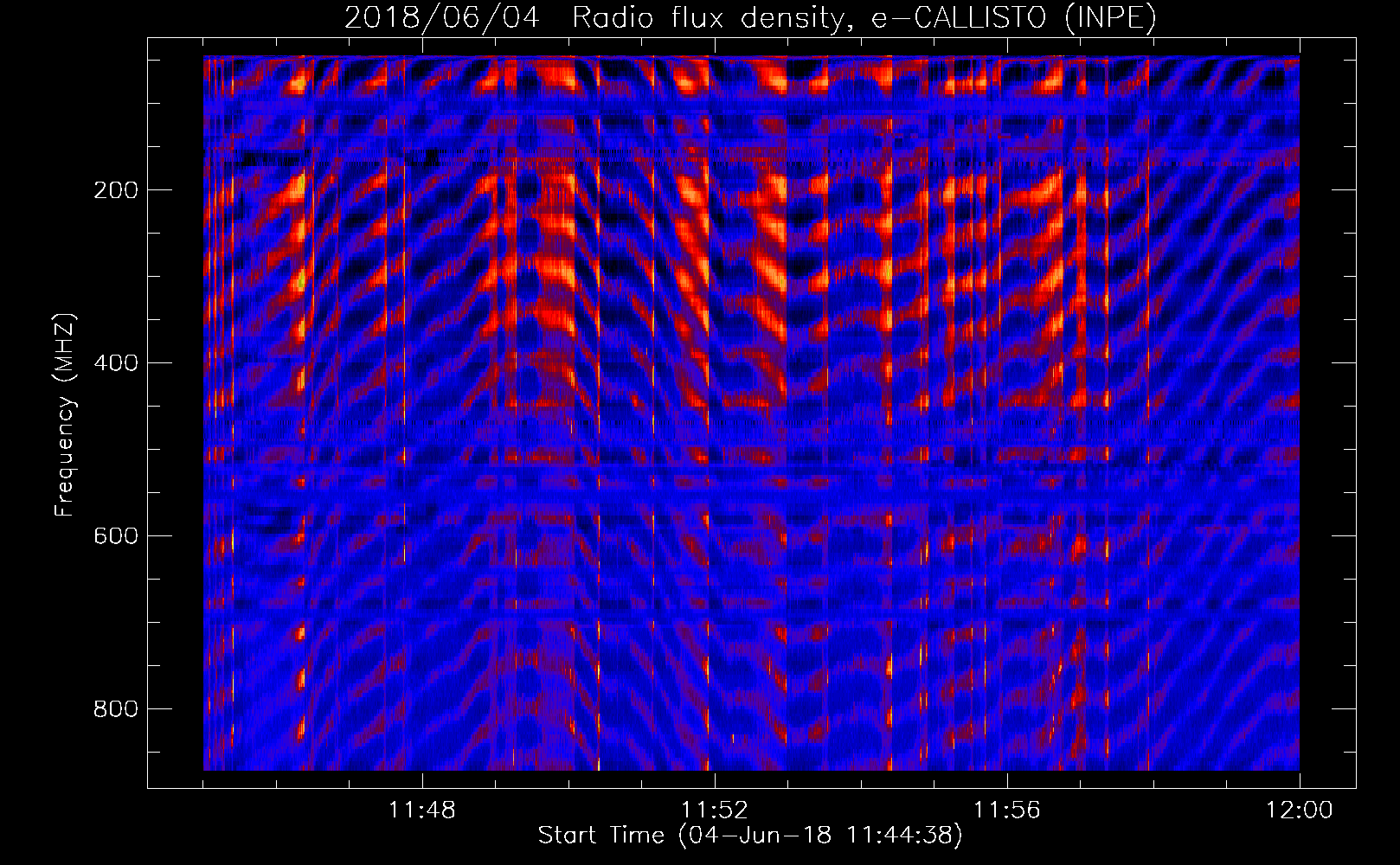1400x865 pixels.
Task: Click the 11:48 time tick label
Action: tap(422, 811)
